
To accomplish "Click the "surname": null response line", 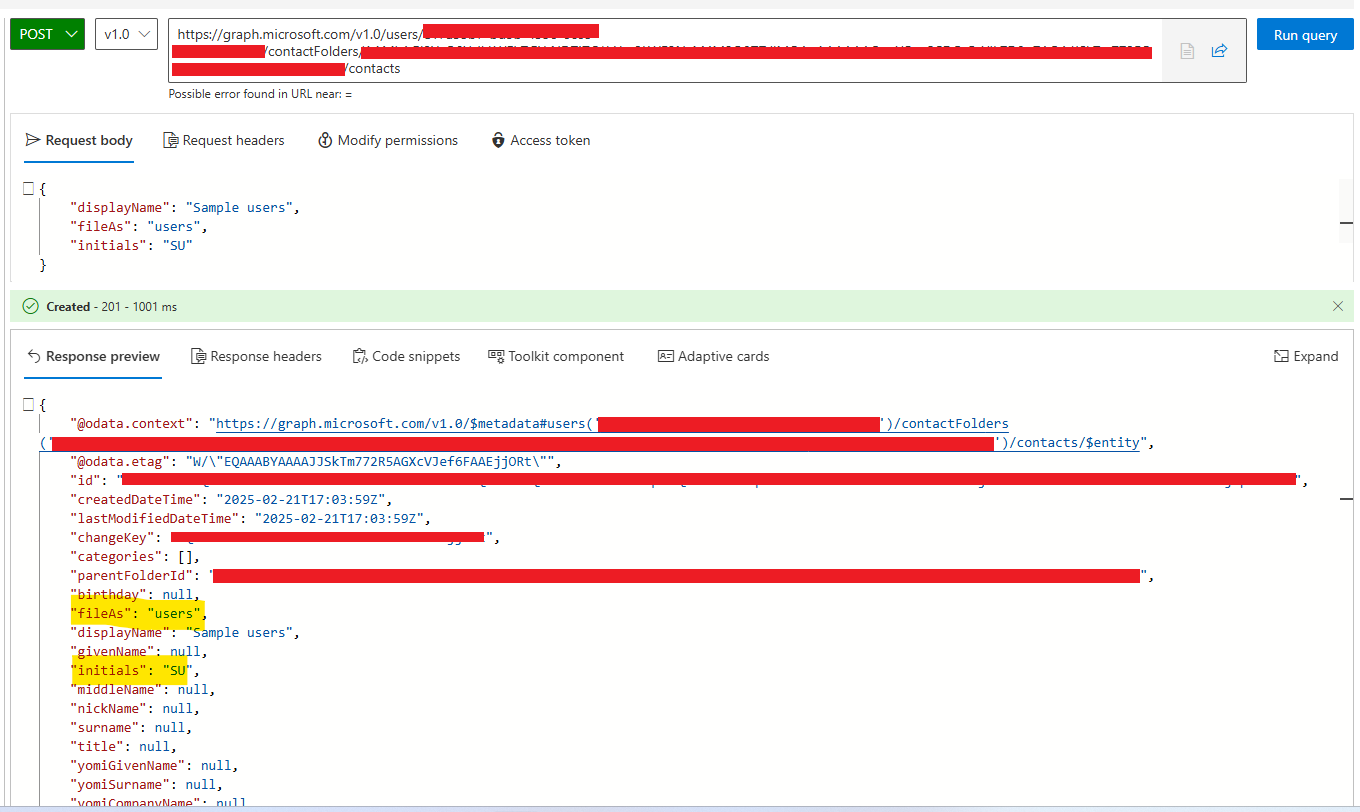I will coord(131,727).
